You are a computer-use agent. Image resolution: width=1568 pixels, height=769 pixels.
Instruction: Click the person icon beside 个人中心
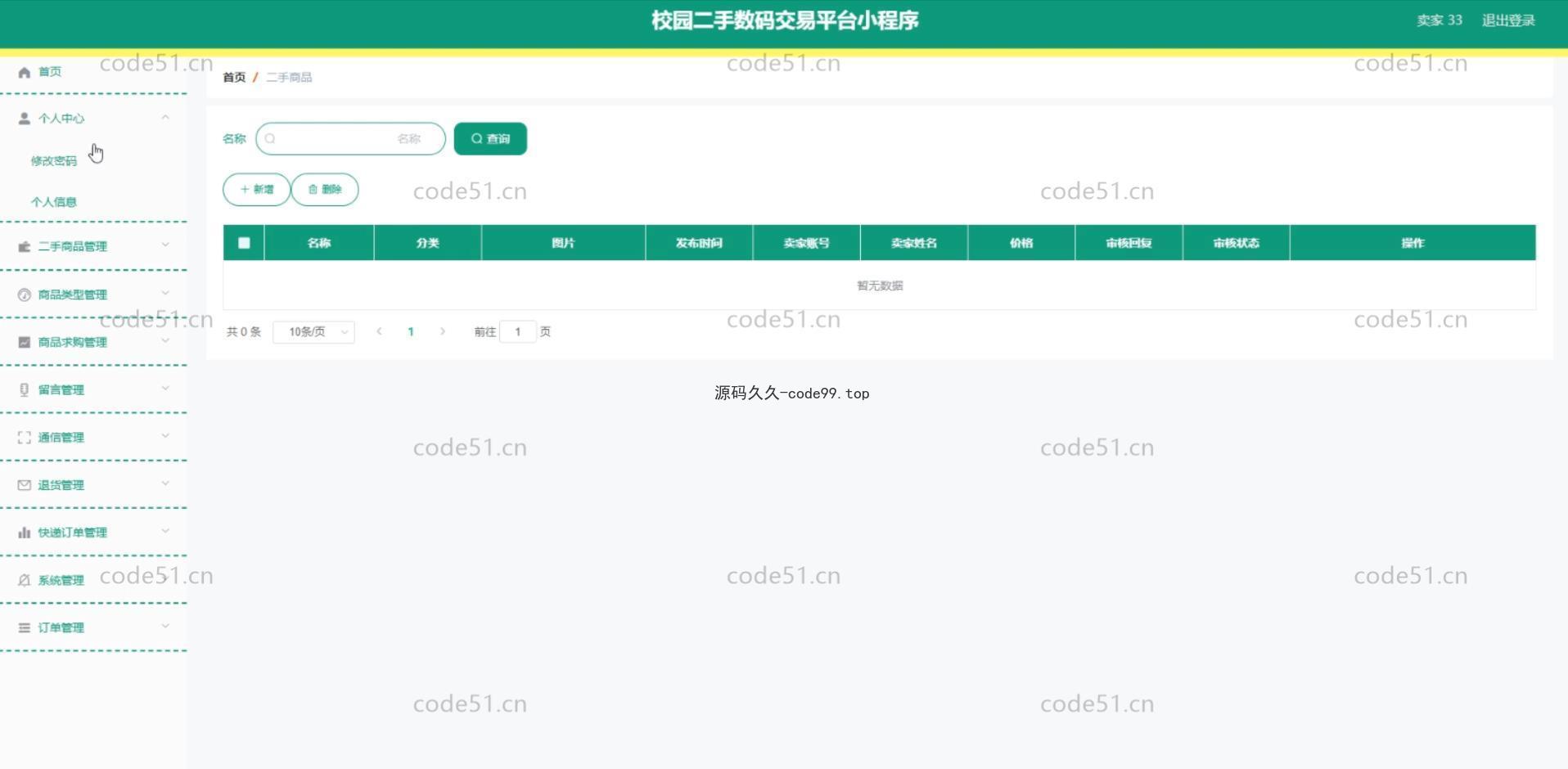pyautogui.click(x=25, y=119)
